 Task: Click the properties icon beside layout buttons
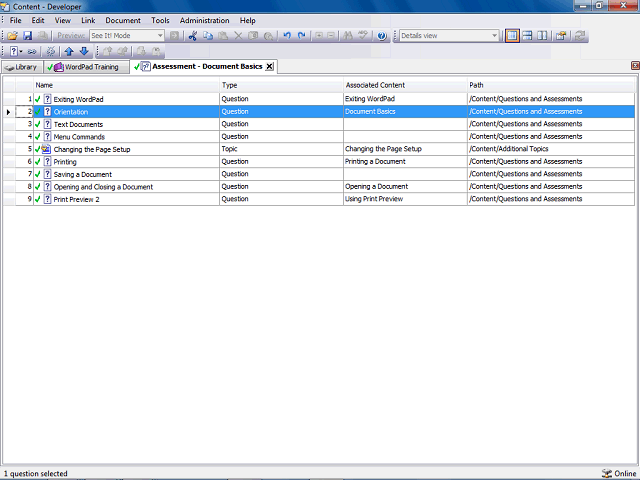561,36
